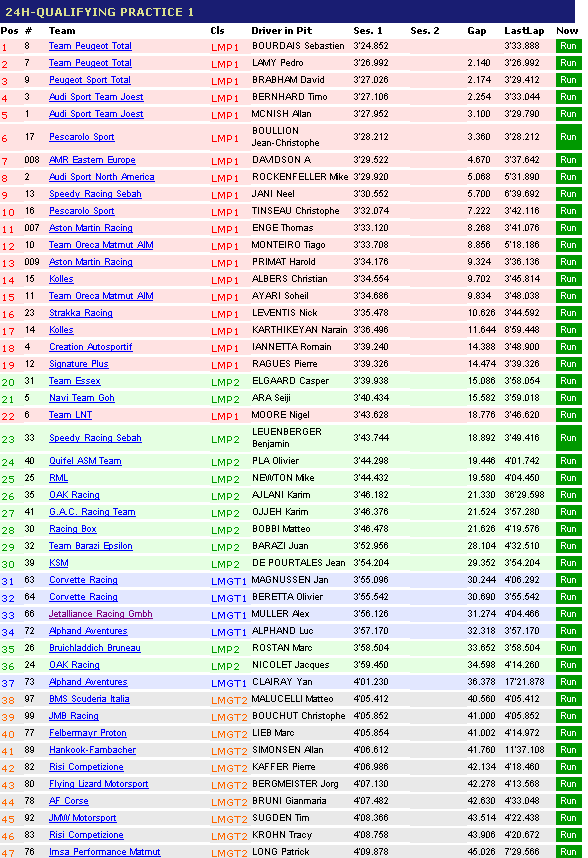588x858 pixels.
Task: Click Run status in Pescarolo Sport car 17 row
Action: click(568, 137)
